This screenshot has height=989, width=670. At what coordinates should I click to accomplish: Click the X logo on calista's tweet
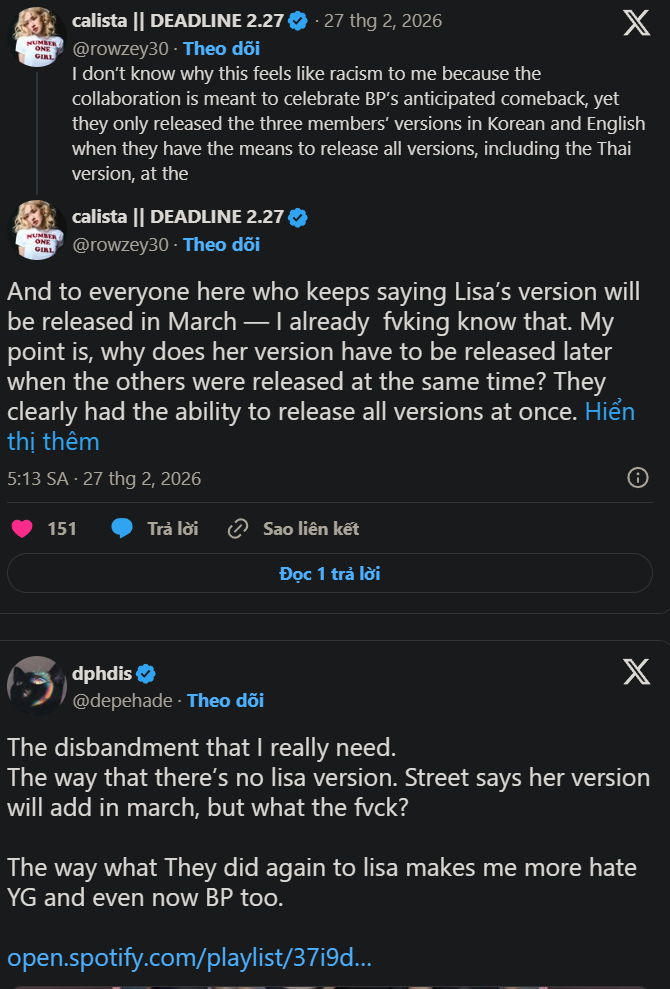[x=636, y=24]
